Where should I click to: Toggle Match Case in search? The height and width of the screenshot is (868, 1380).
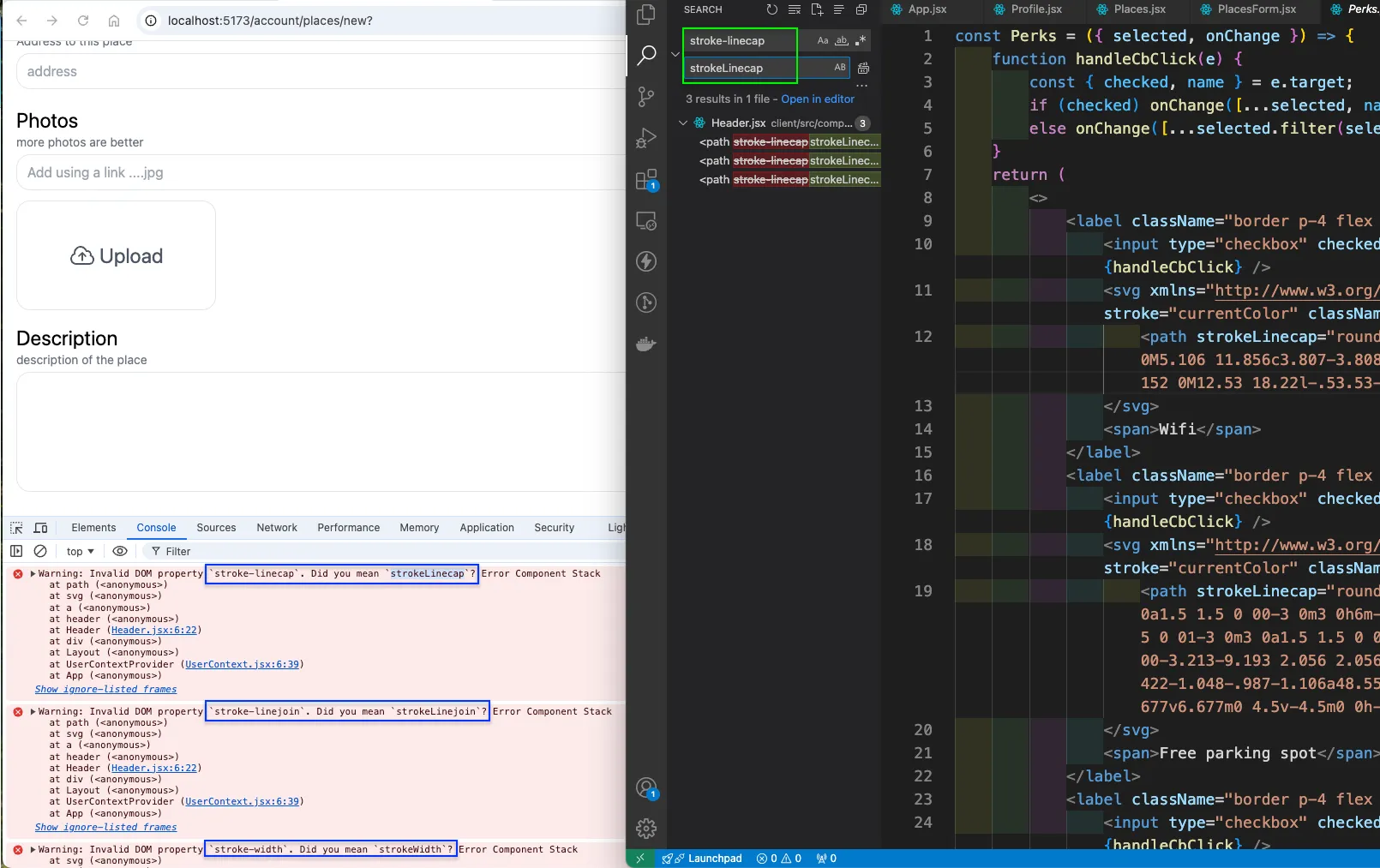click(823, 40)
